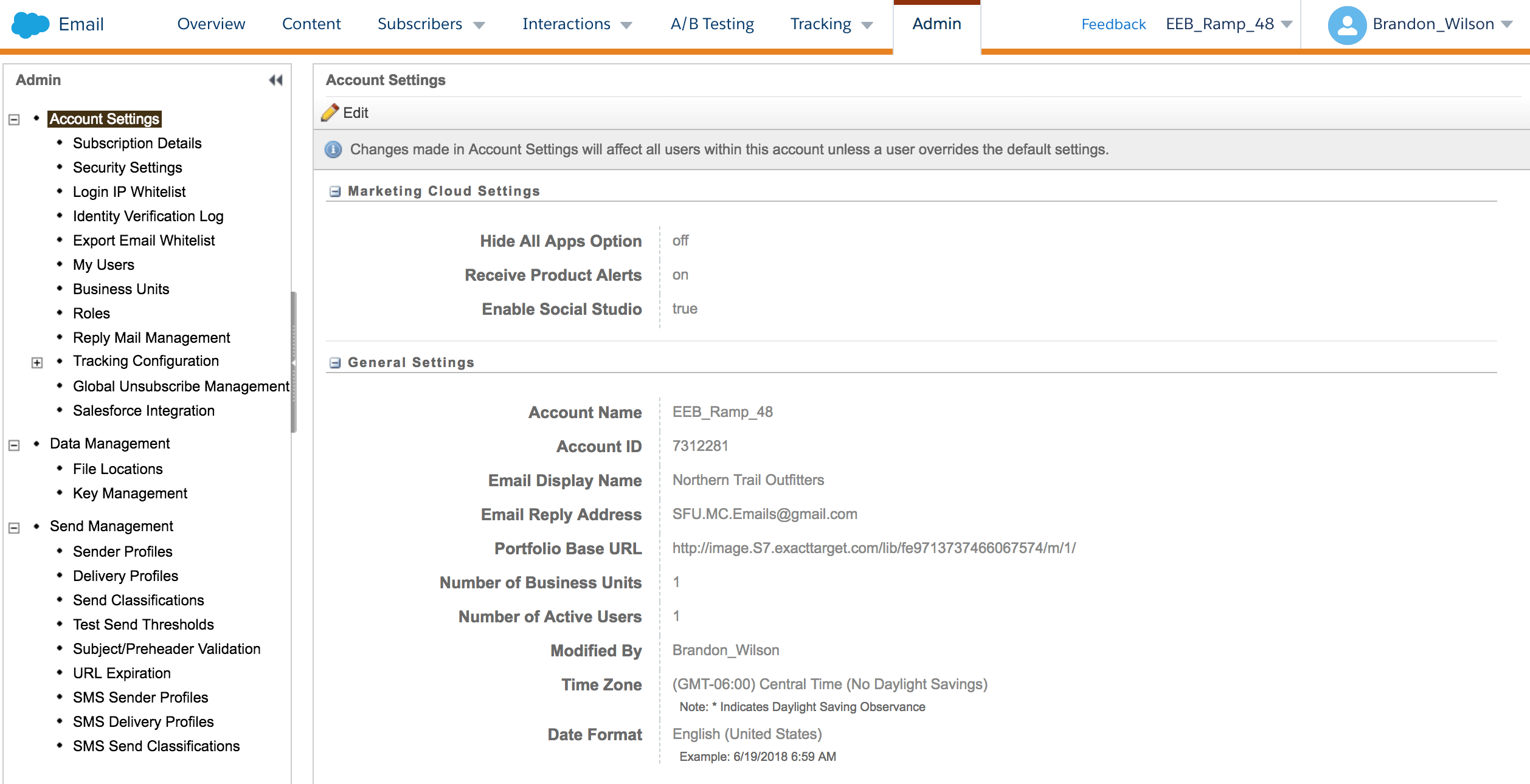1530x784 pixels.
Task: Open the A/B Testing tab
Action: click(711, 24)
